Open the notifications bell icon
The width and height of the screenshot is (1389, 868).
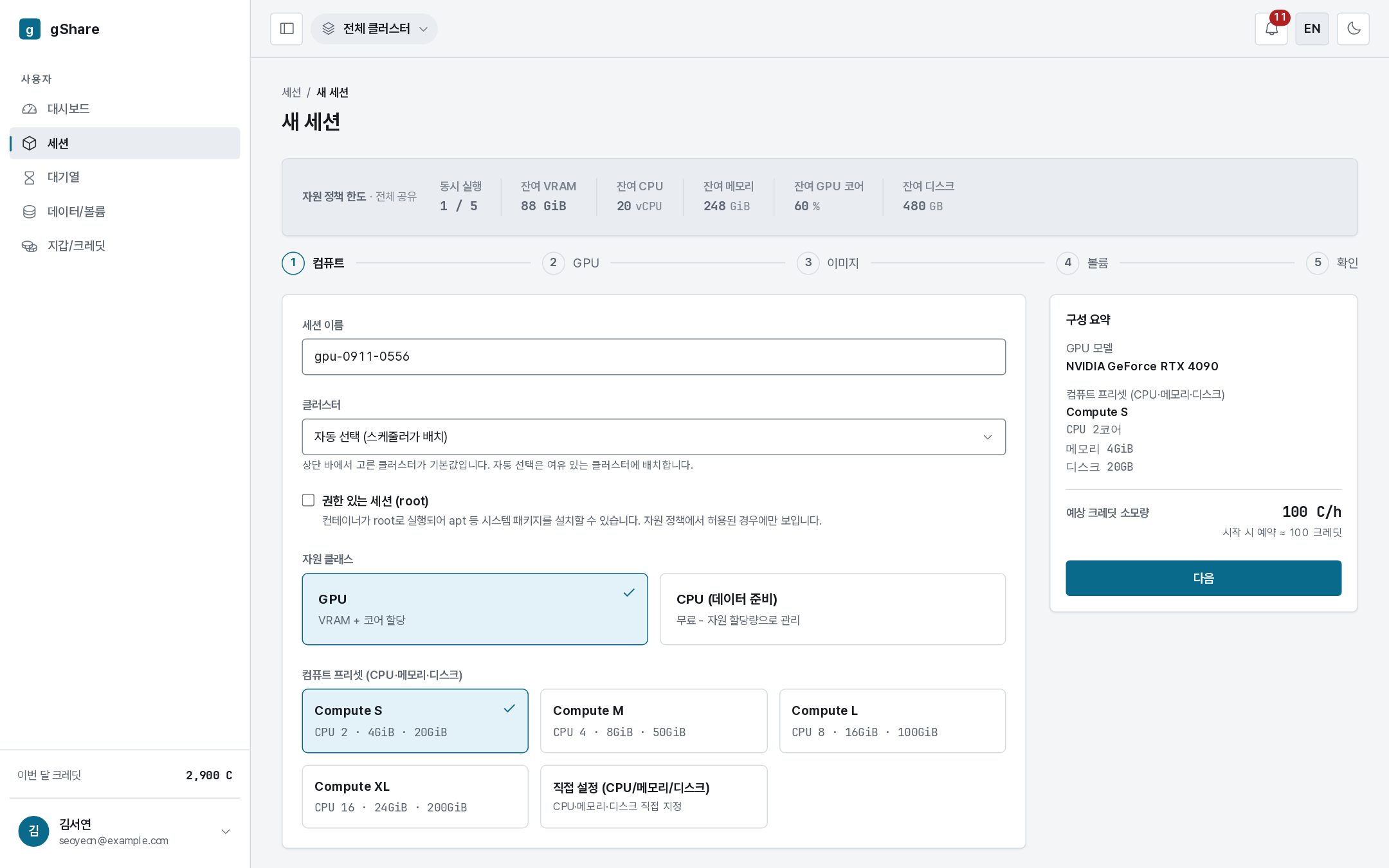click(1271, 29)
